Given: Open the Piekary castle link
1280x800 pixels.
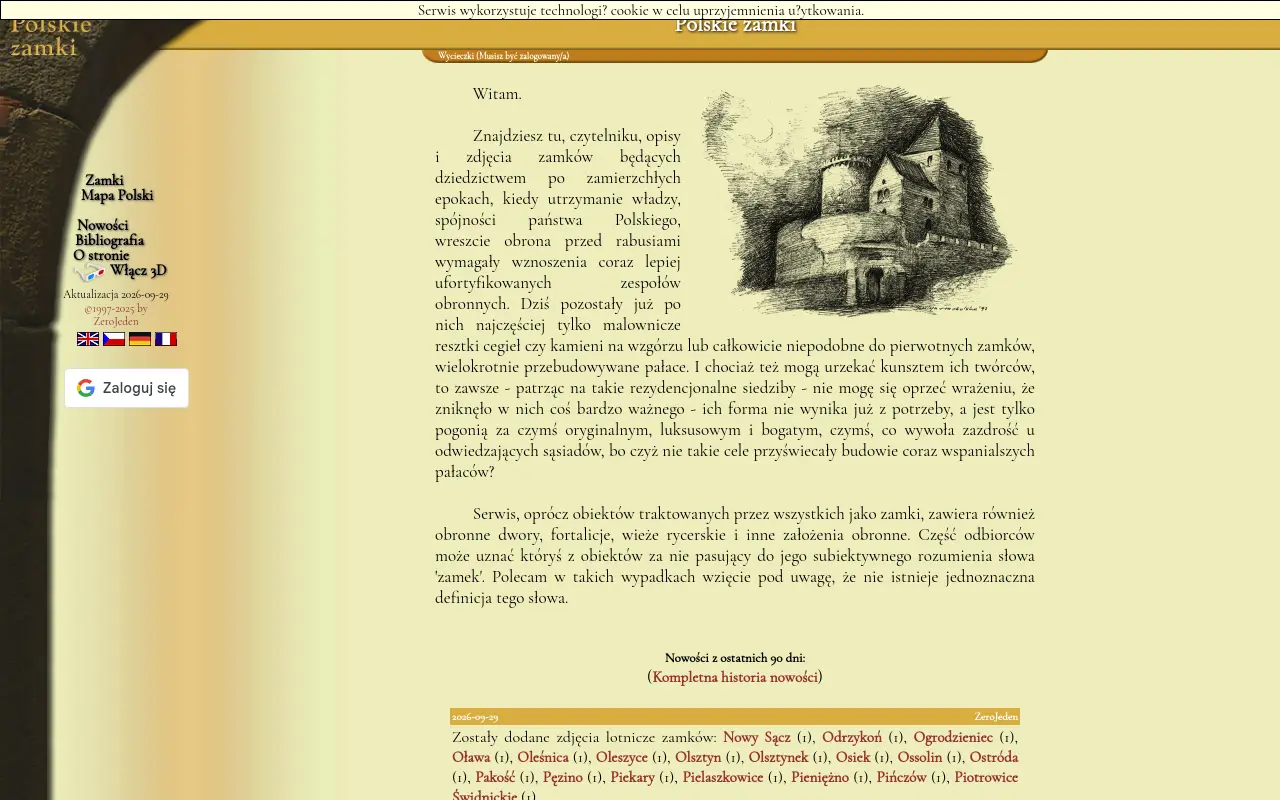Looking at the screenshot, I should click(x=633, y=777).
